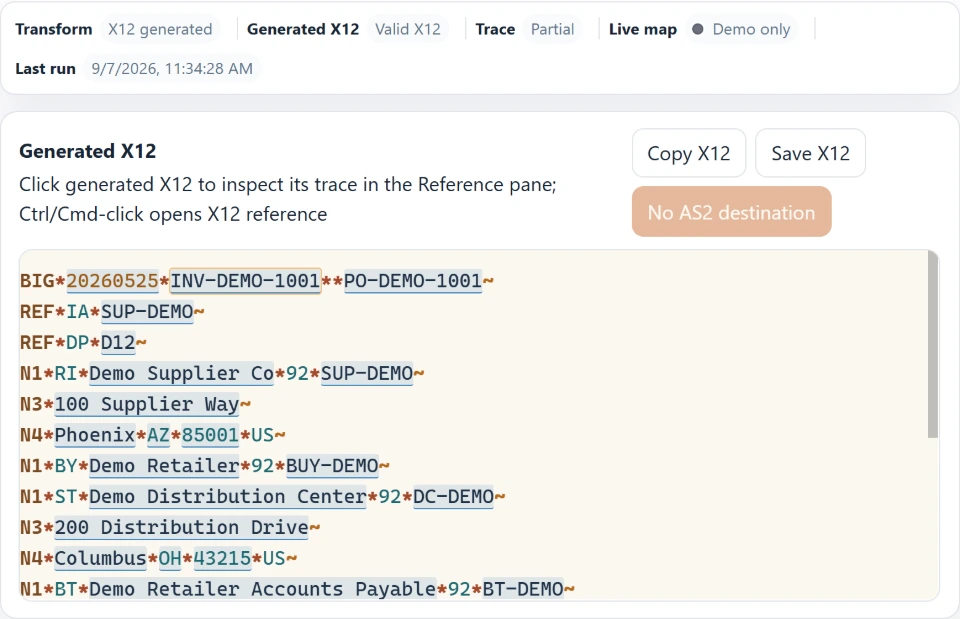Click the BUY-DEMO identifier
Viewport: 960px width, 619px height.
332,466
